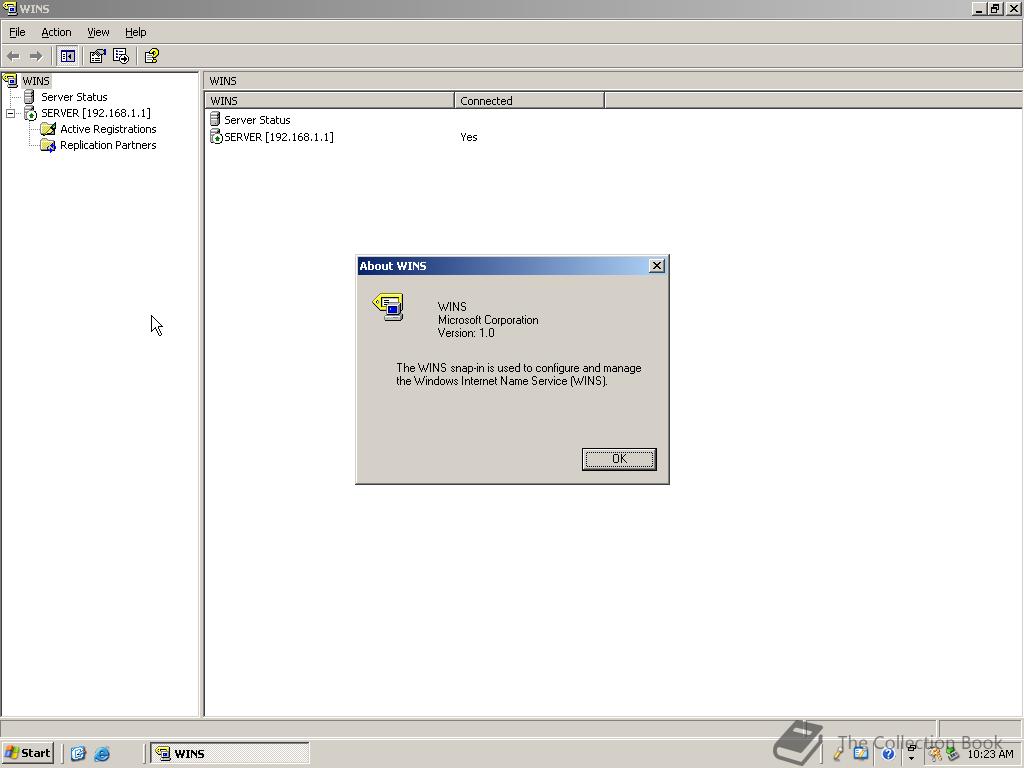Select Server Status in the tree
Viewport: 1024px width, 768px height.
point(74,97)
